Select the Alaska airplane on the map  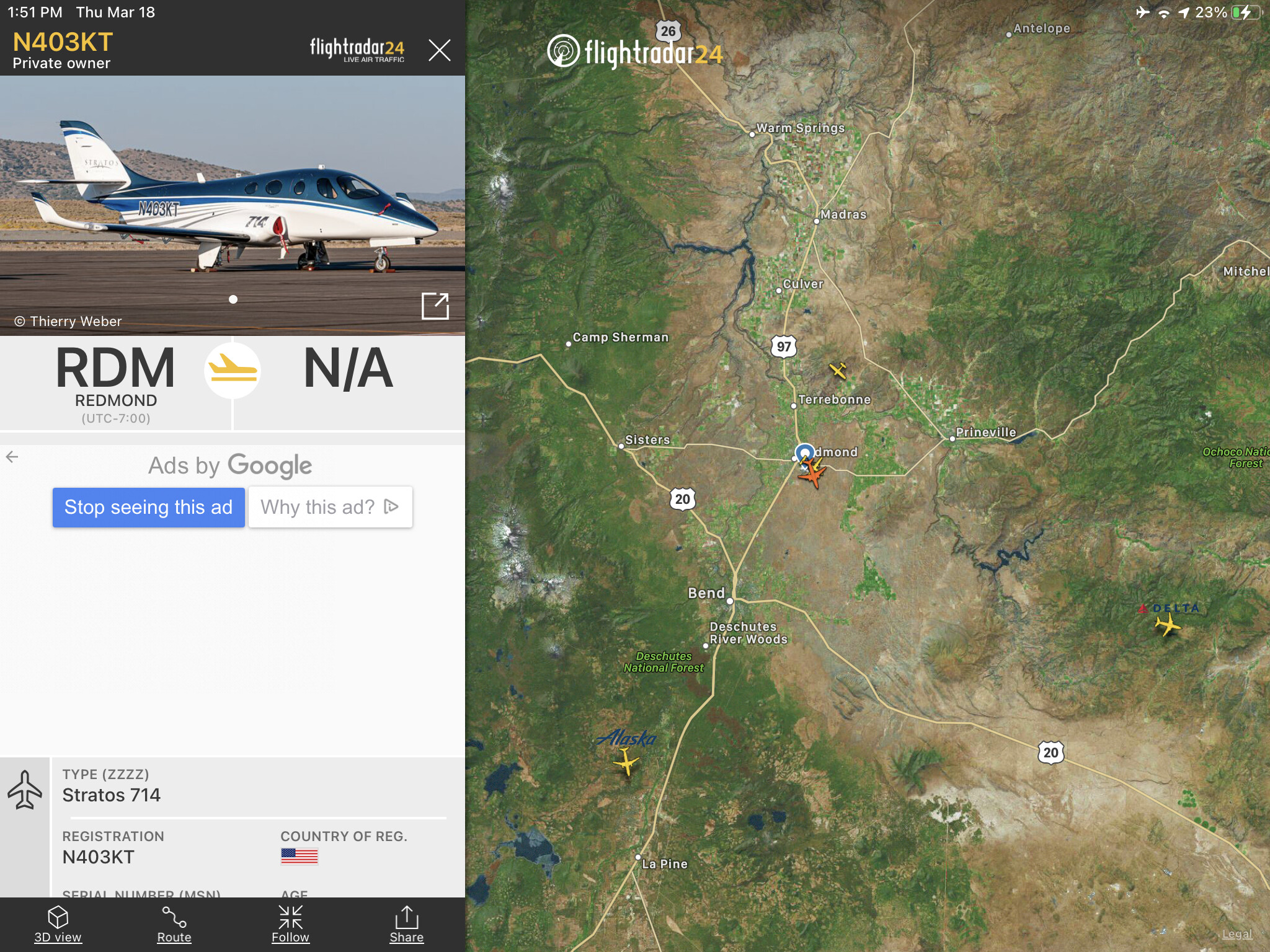[626, 760]
